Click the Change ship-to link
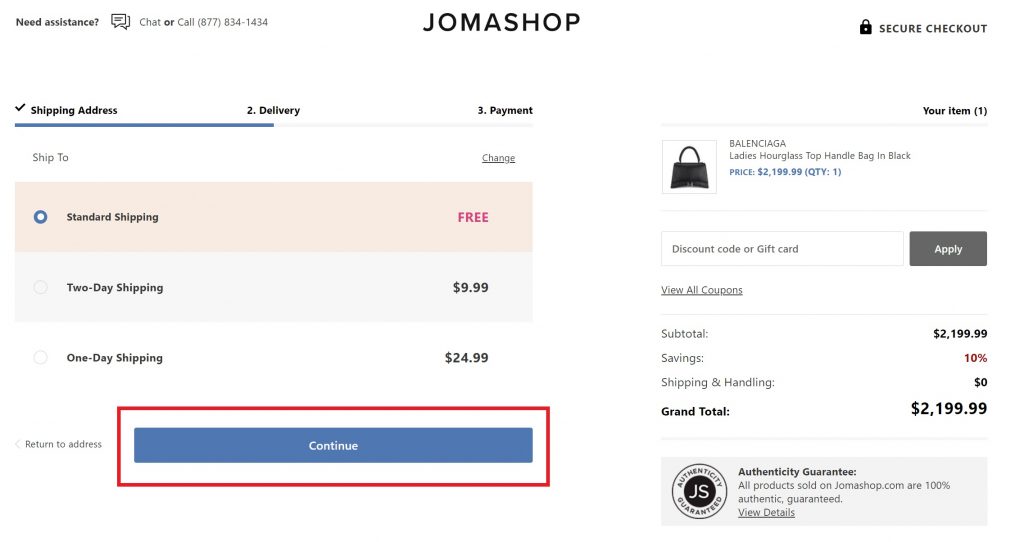This screenshot has height=542, width=1024. tap(498, 158)
